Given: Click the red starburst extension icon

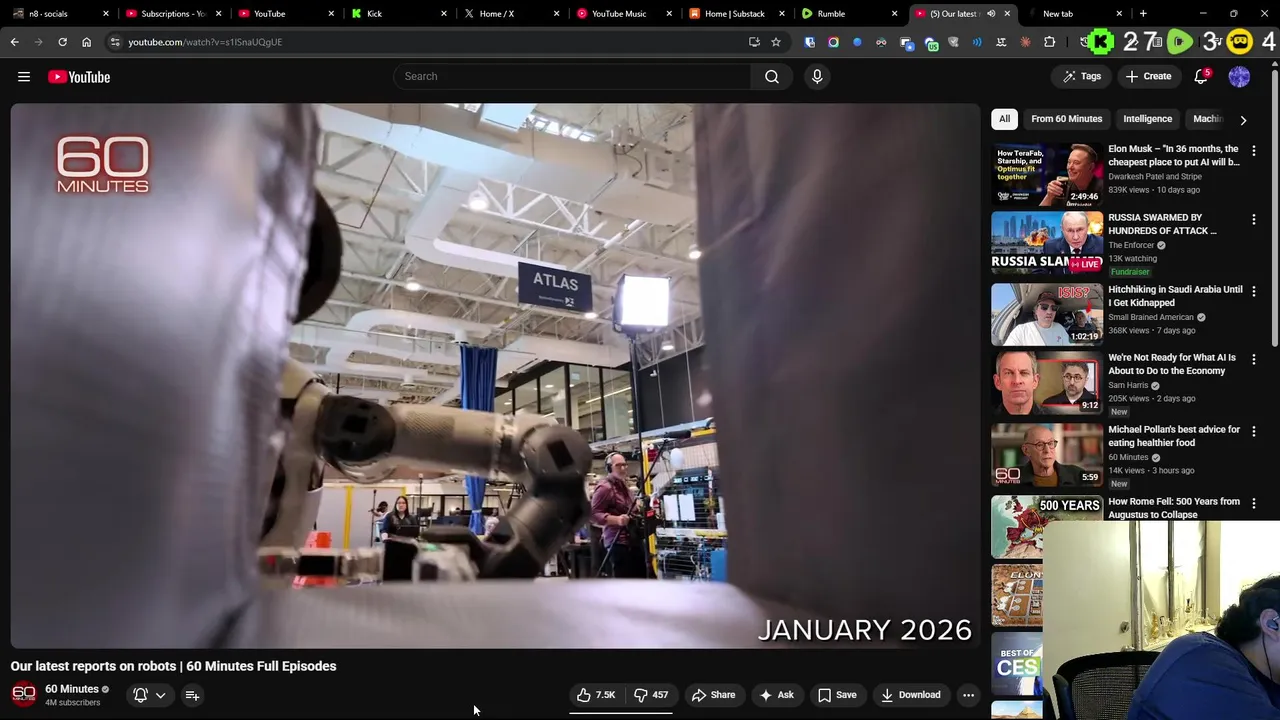Looking at the screenshot, I should click(x=1025, y=42).
